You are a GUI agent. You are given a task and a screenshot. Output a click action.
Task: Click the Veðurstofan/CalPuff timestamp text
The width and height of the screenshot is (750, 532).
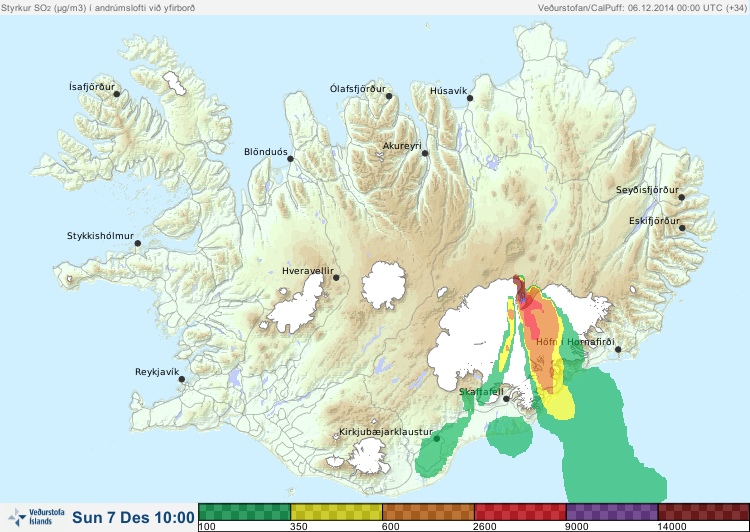pos(642,8)
